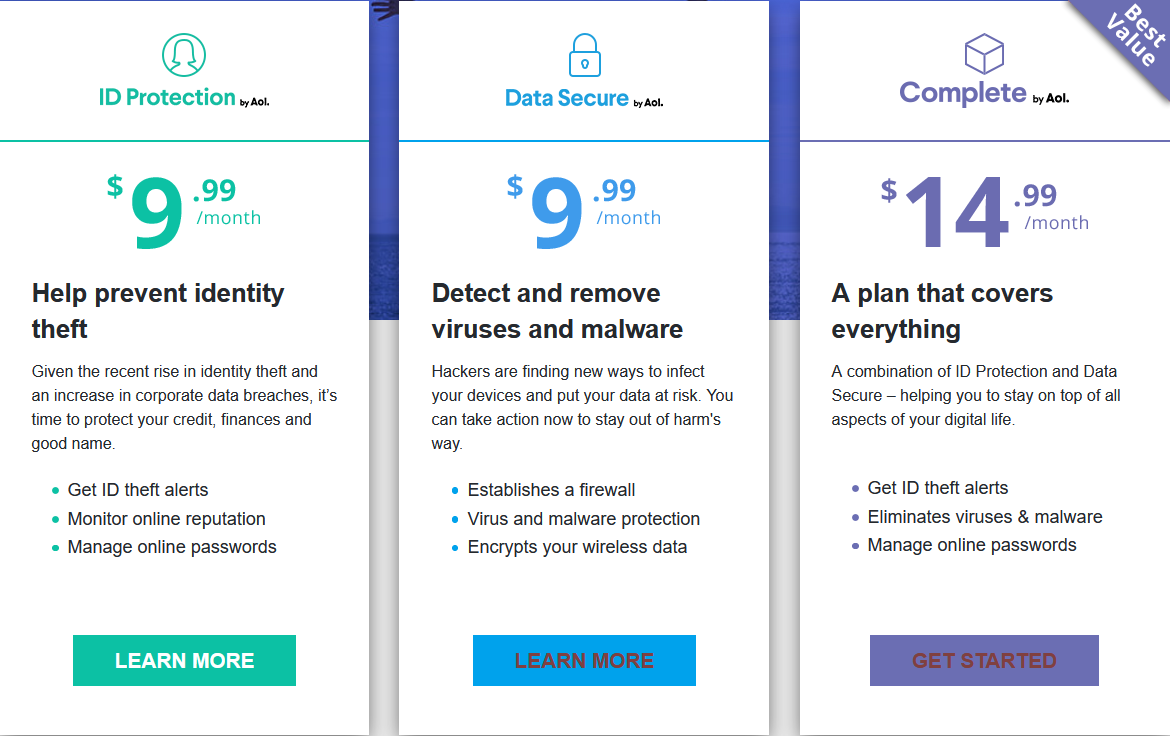The width and height of the screenshot is (1170, 736).
Task: Click 'Encrypts your wireless data' bullet item
Action: tap(578, 547)
